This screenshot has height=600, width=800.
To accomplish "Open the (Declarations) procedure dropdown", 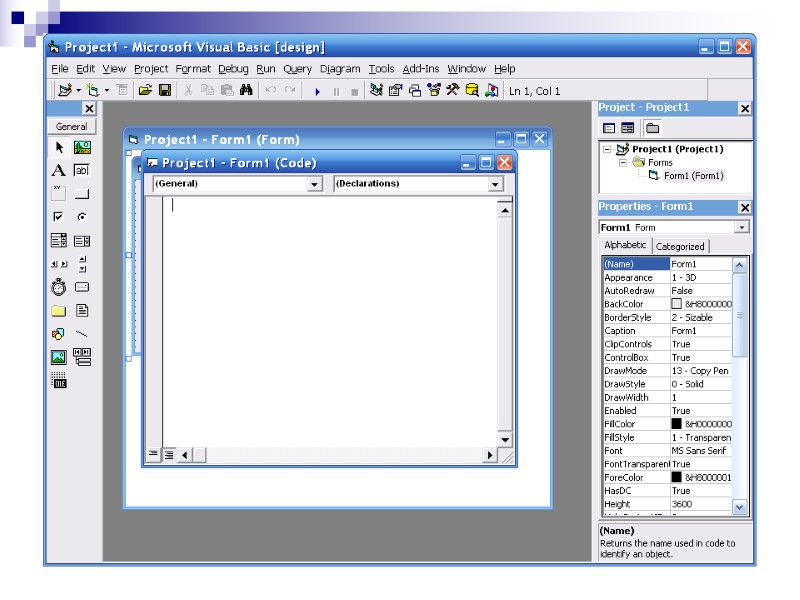I will pyautogui.click(x=495, y=184).
